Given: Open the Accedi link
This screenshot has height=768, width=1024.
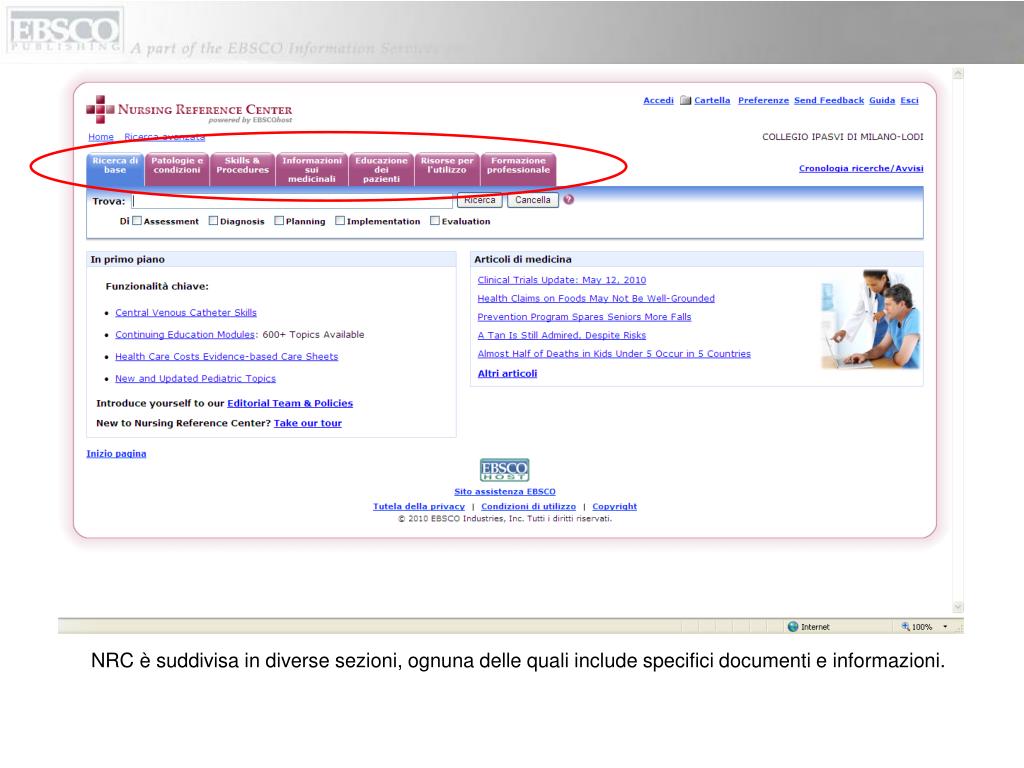Looking at the screenshot, I should (658, 101).
